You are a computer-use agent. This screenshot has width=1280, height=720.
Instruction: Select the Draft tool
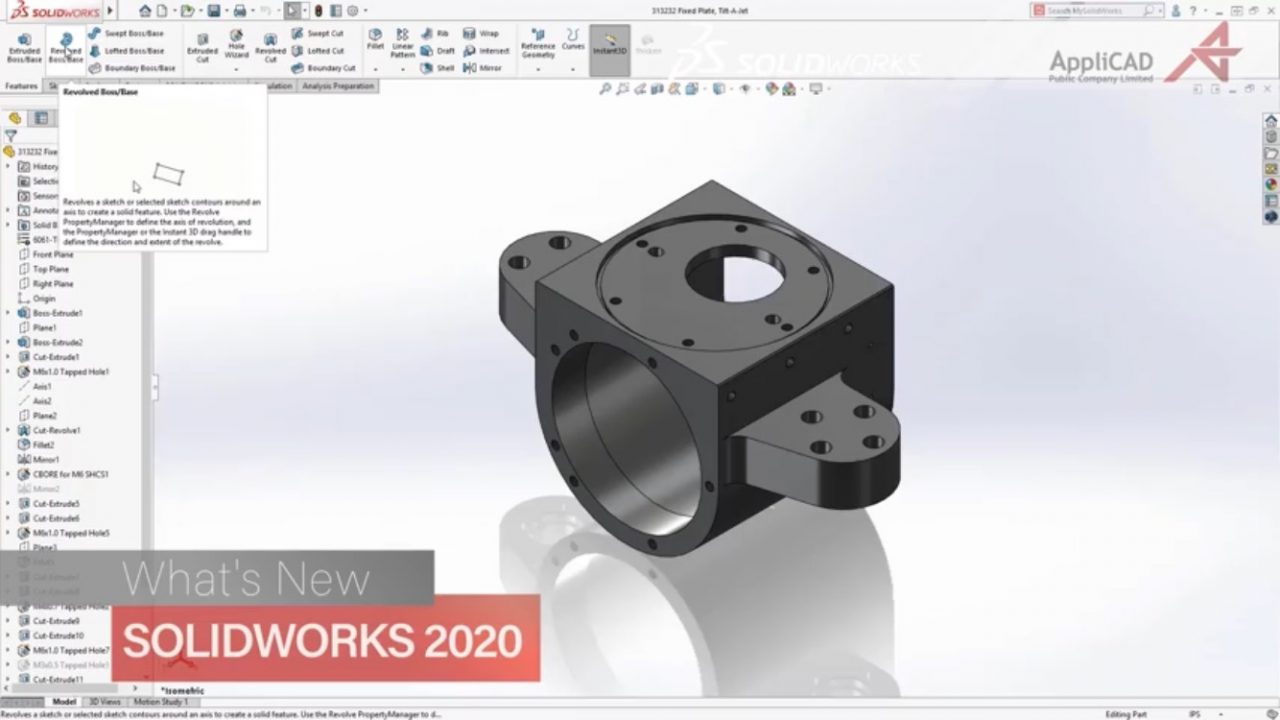pos(438,50)
